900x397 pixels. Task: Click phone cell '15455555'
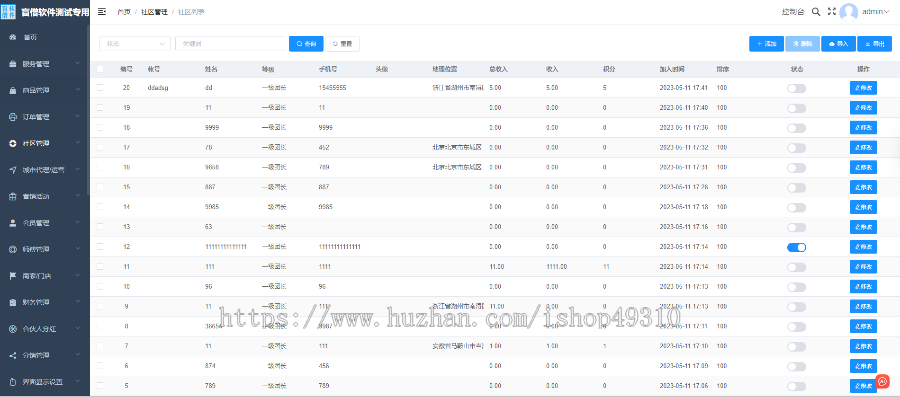pyautogui.click(x=332, y=88)
